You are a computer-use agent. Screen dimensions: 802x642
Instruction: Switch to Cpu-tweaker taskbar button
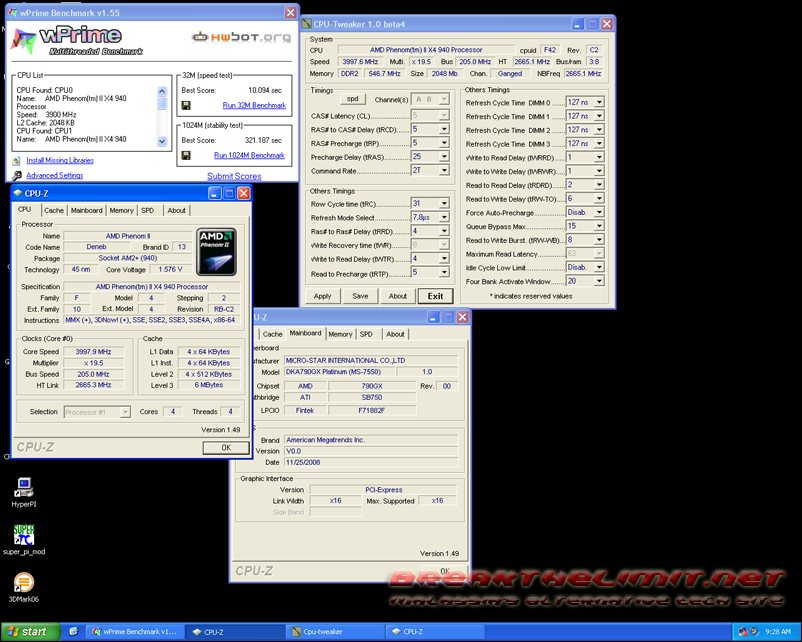click(336, 632)
